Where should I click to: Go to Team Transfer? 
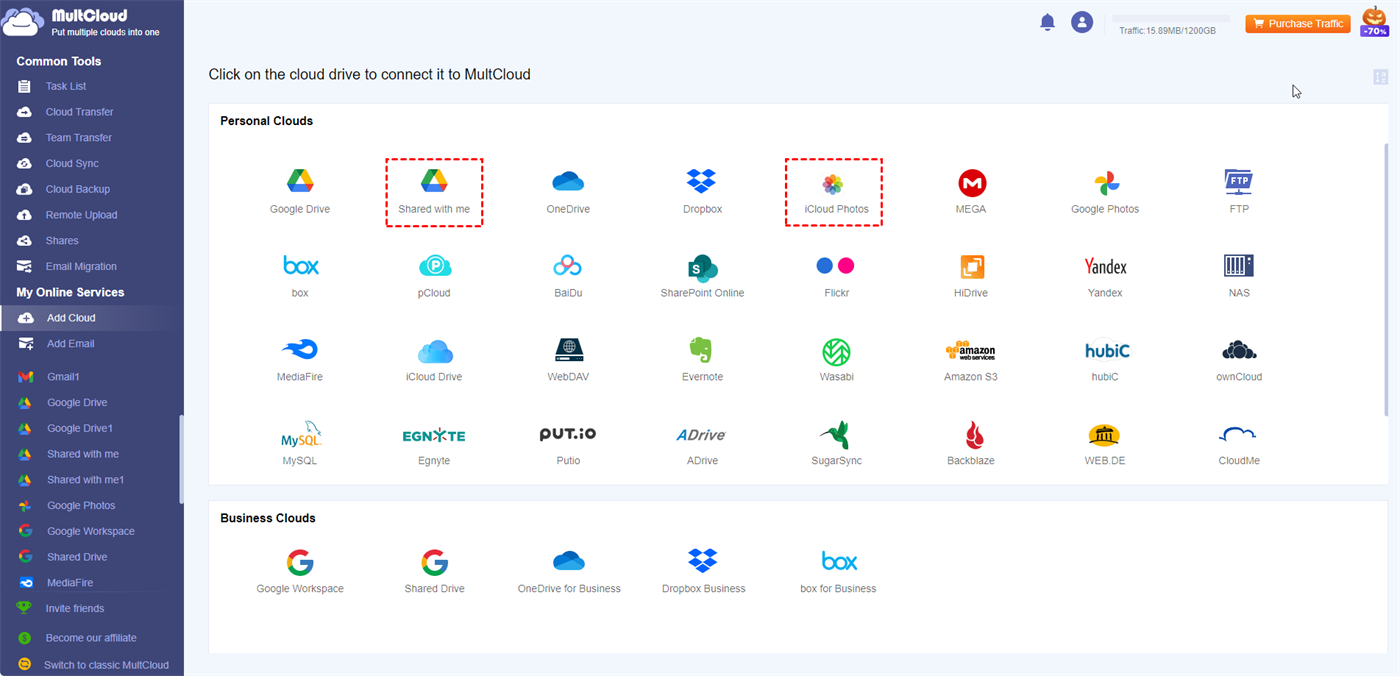(x=78, y=138)
